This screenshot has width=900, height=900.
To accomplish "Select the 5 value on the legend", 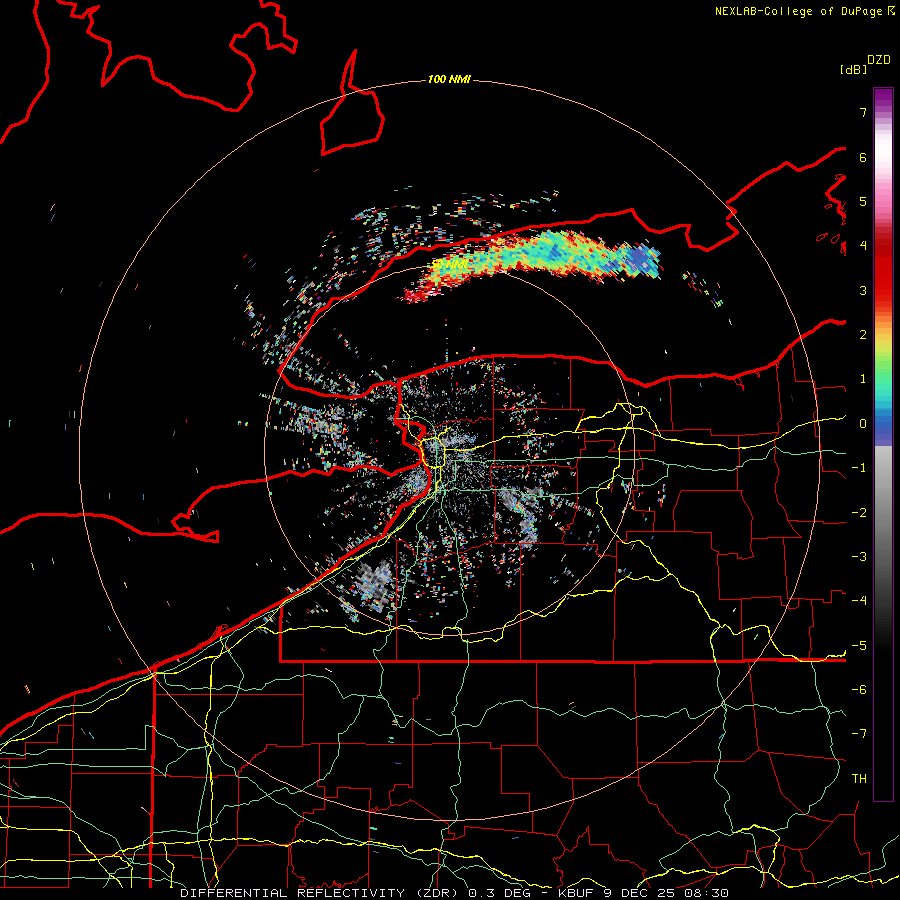I will coord(863,201).
